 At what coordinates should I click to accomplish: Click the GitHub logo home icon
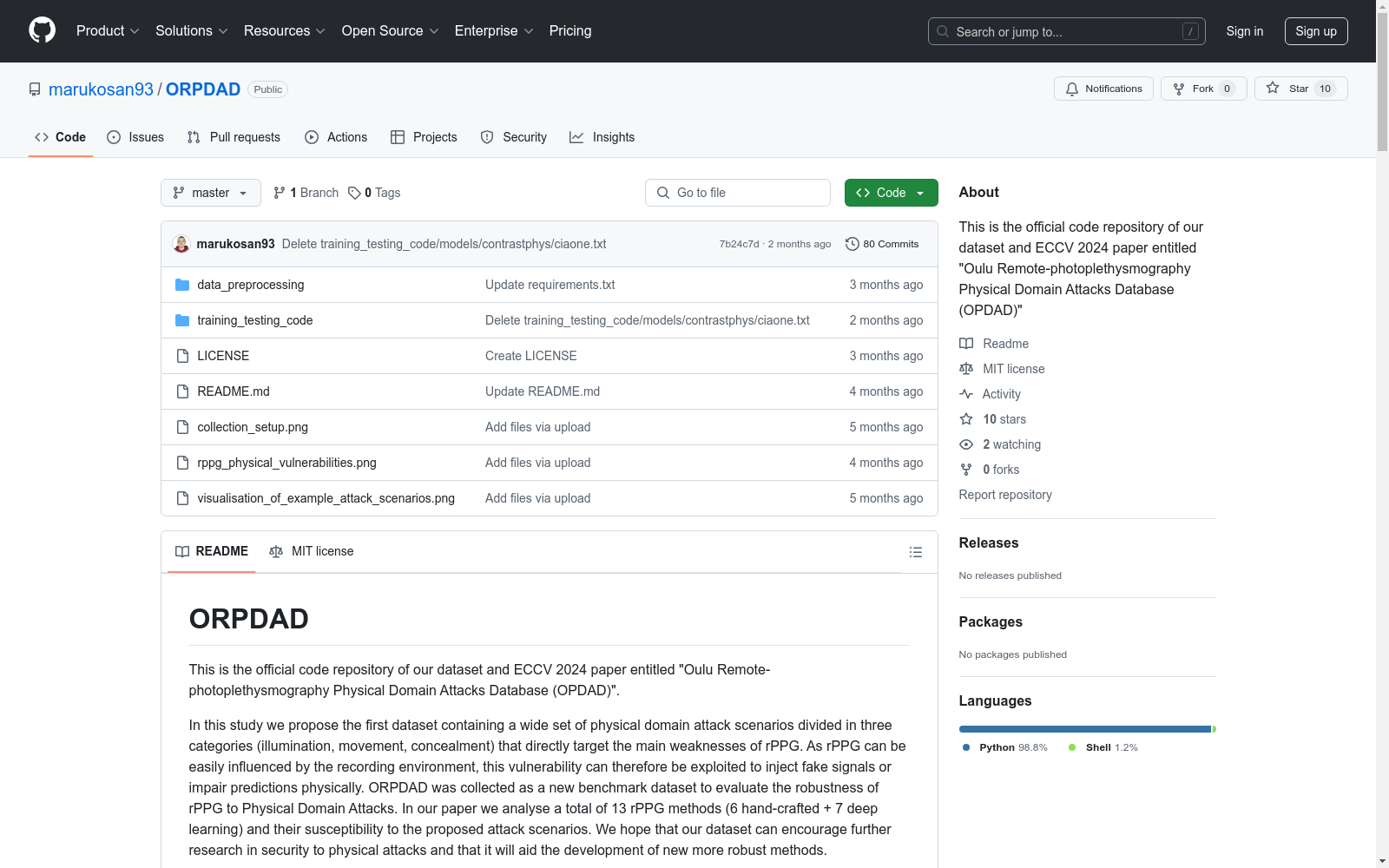(x=42, y=30)
